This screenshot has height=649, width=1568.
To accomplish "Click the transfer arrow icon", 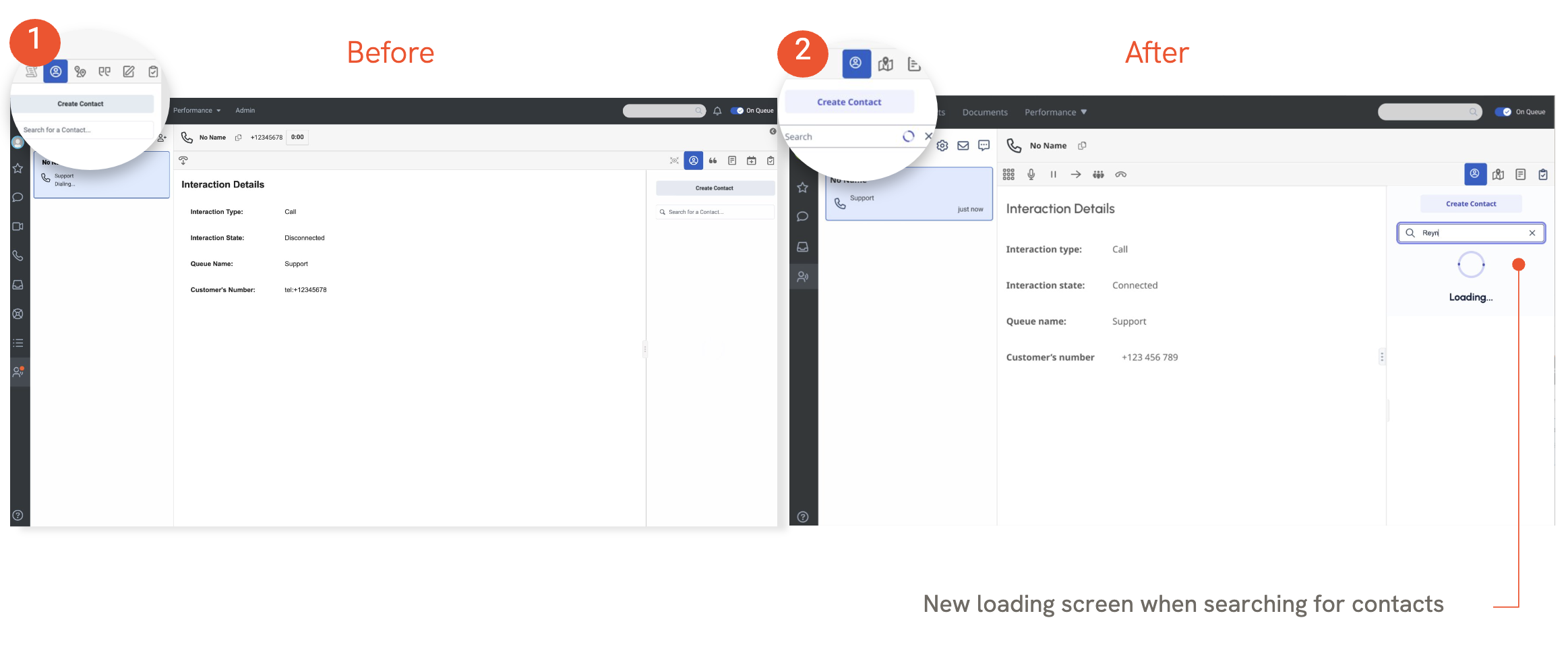I will click(1076, 175).
